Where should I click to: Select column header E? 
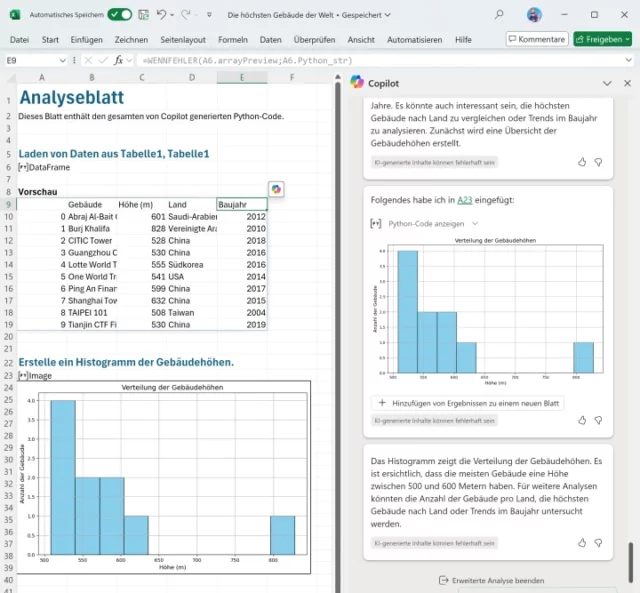242,77
